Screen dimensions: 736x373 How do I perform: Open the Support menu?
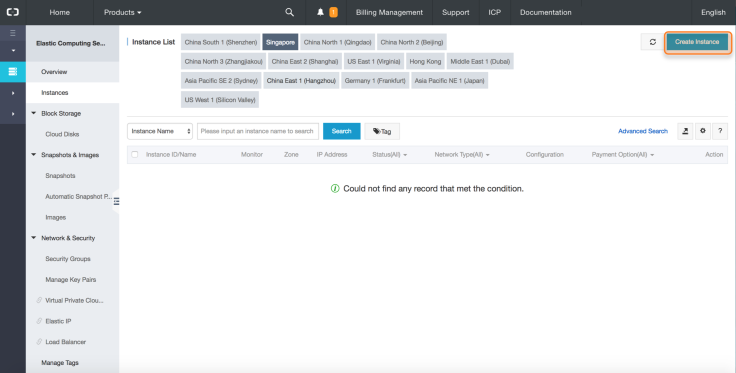click(x=455, y=12)
